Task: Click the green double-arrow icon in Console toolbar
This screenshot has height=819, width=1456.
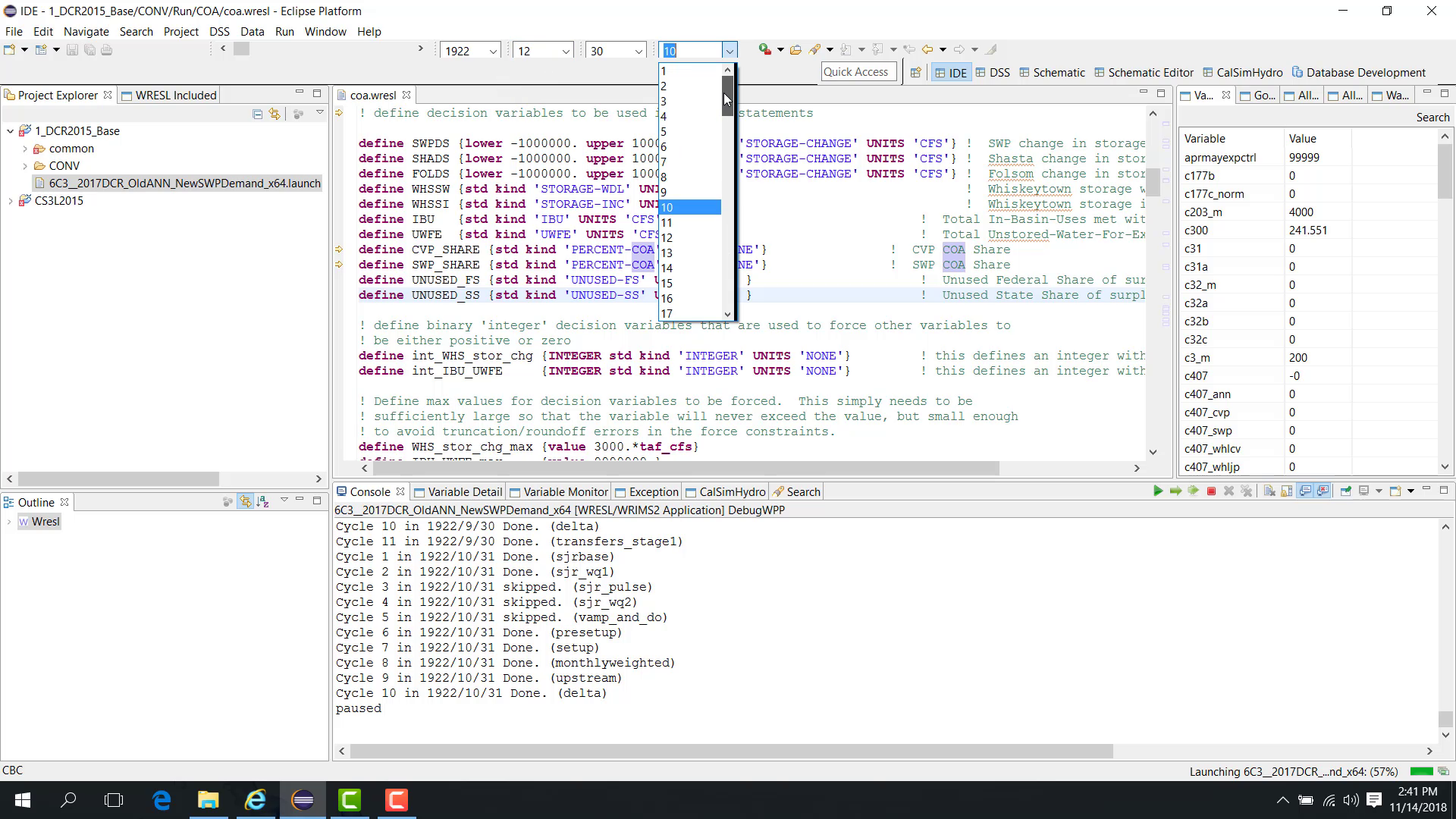Action: pos(1193,491)
